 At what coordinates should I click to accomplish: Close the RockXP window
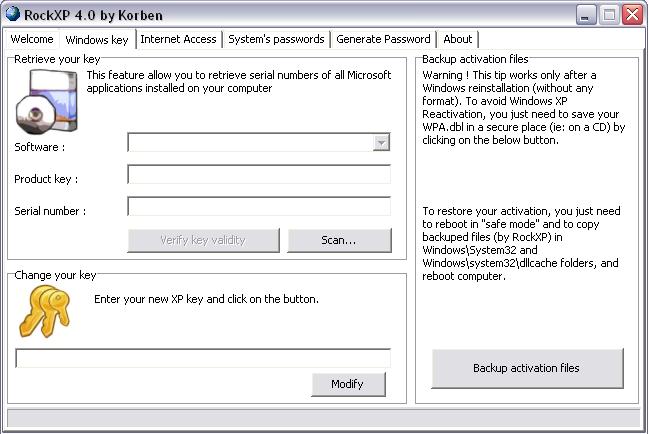click(x=632, y=15)
